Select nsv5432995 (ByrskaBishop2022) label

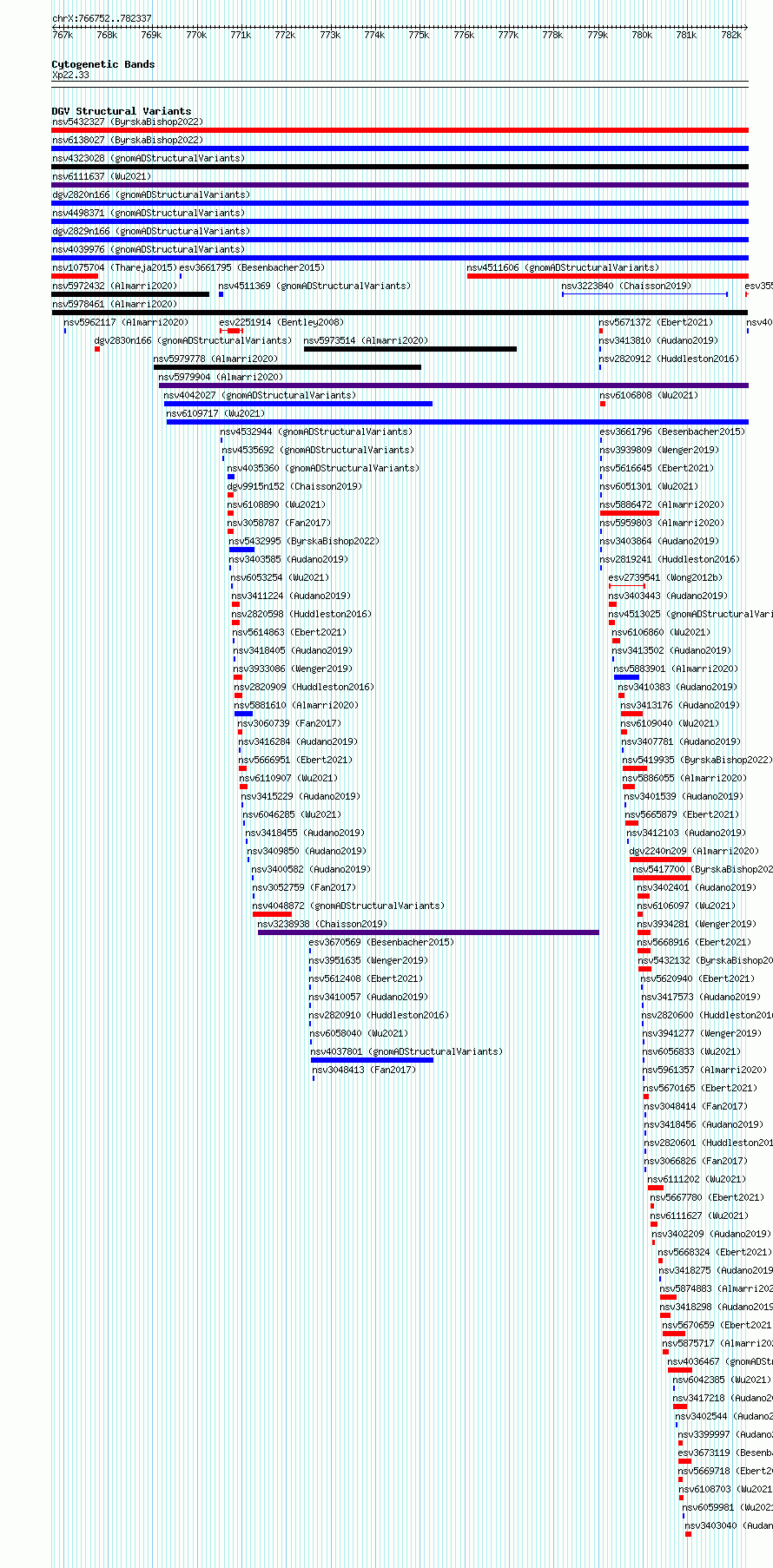point(304,541)
